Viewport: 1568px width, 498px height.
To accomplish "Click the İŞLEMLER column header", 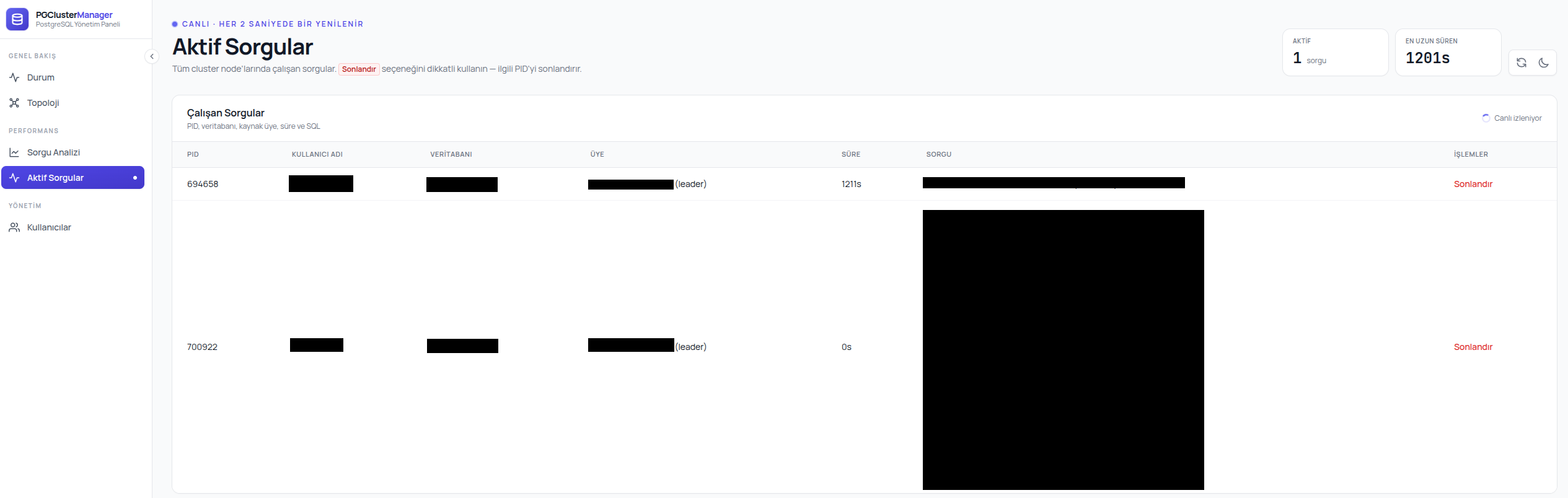I will tap(1471, 154).
